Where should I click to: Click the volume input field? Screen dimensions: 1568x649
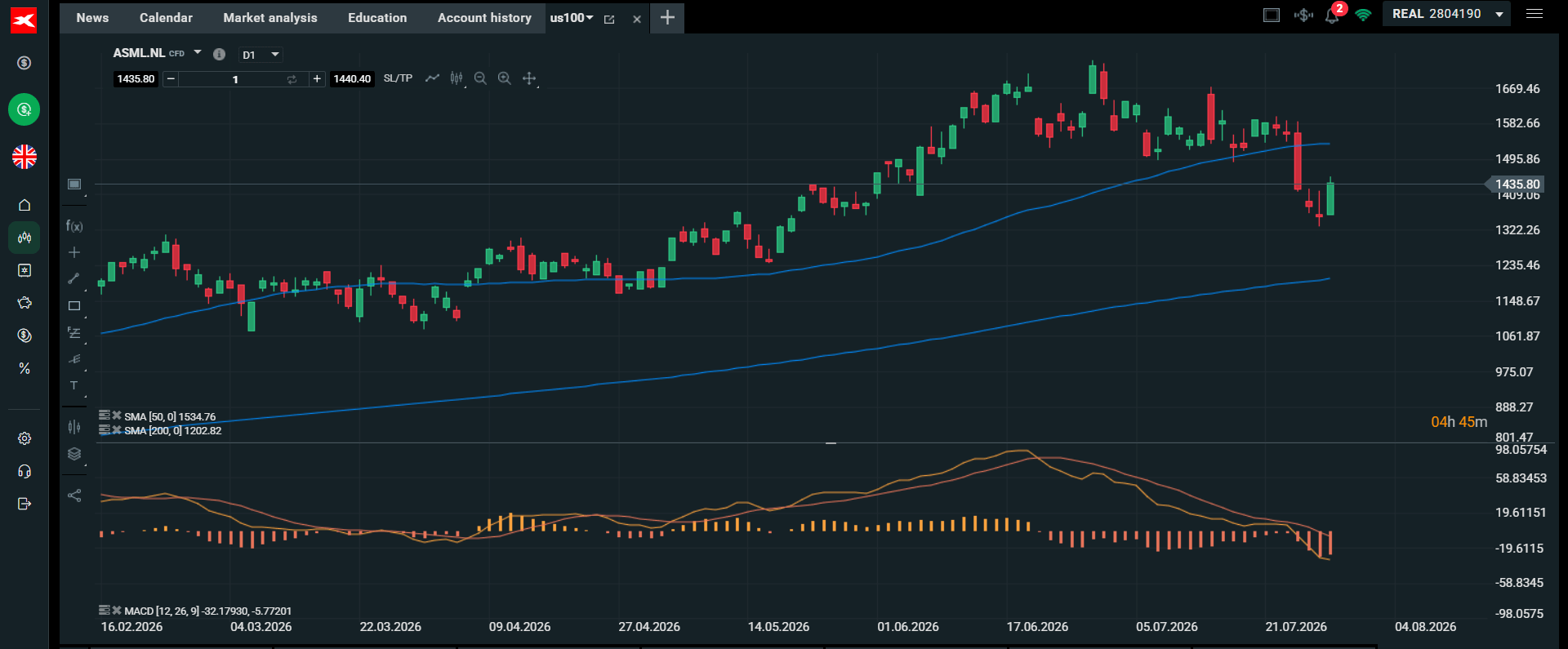[235, 79]
